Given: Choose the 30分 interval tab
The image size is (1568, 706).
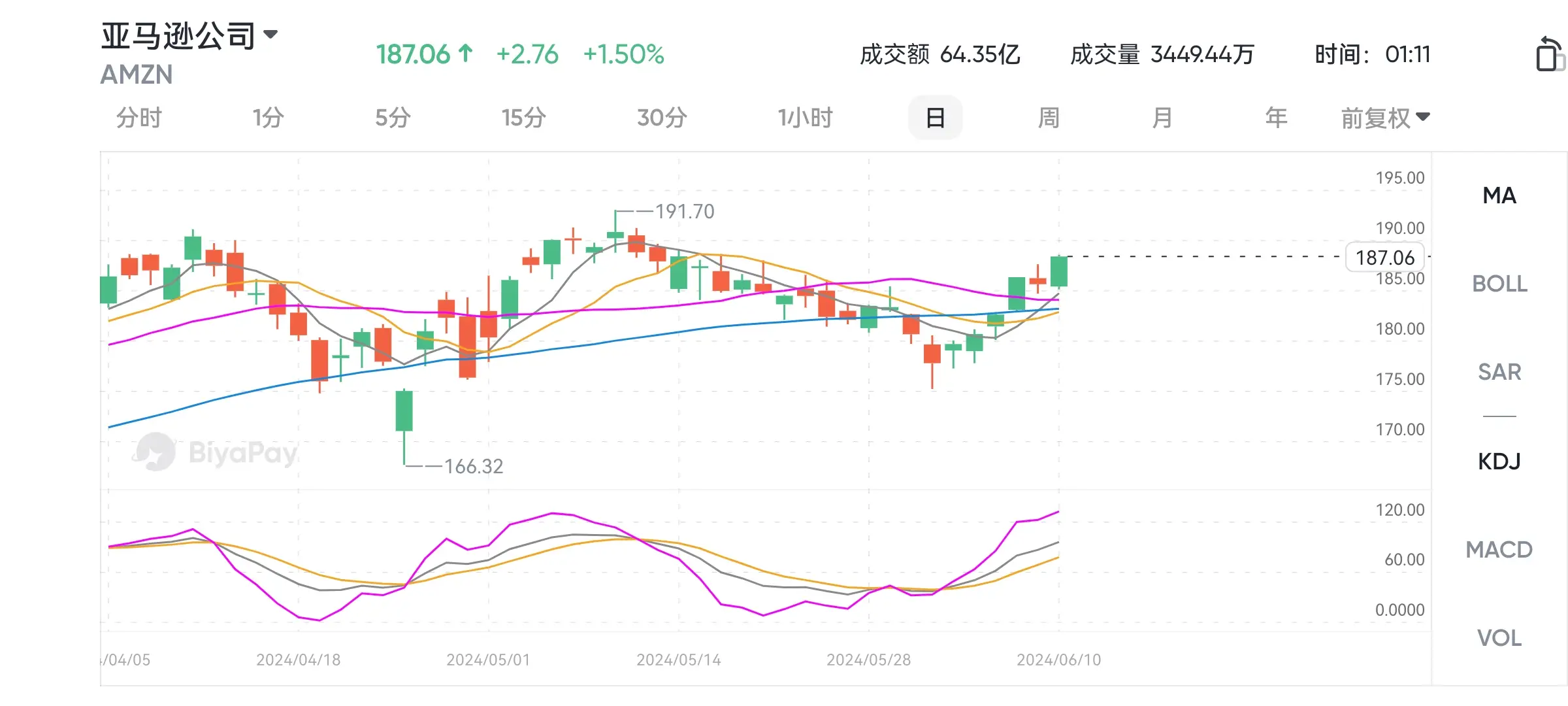Looking at the screenshot, I should (662, 118).
